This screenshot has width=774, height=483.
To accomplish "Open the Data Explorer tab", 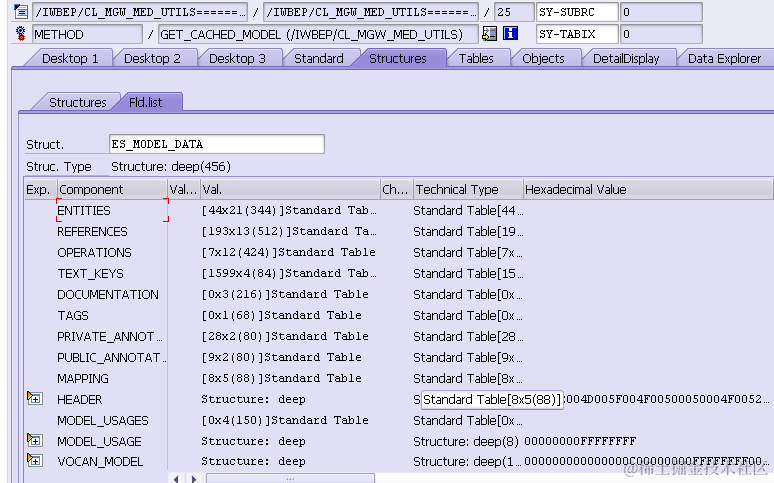I will point(724,58).
